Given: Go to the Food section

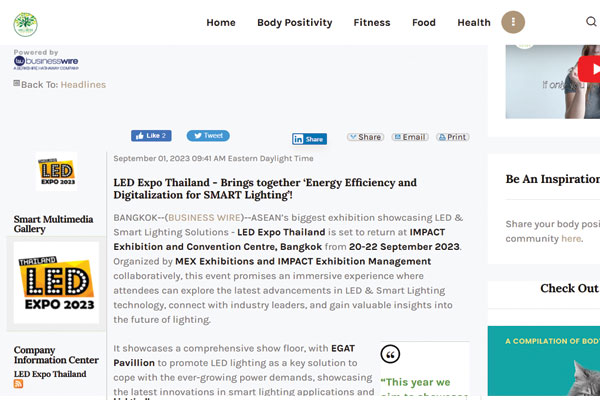Looking at the screenshot, I should click(424, 23).
